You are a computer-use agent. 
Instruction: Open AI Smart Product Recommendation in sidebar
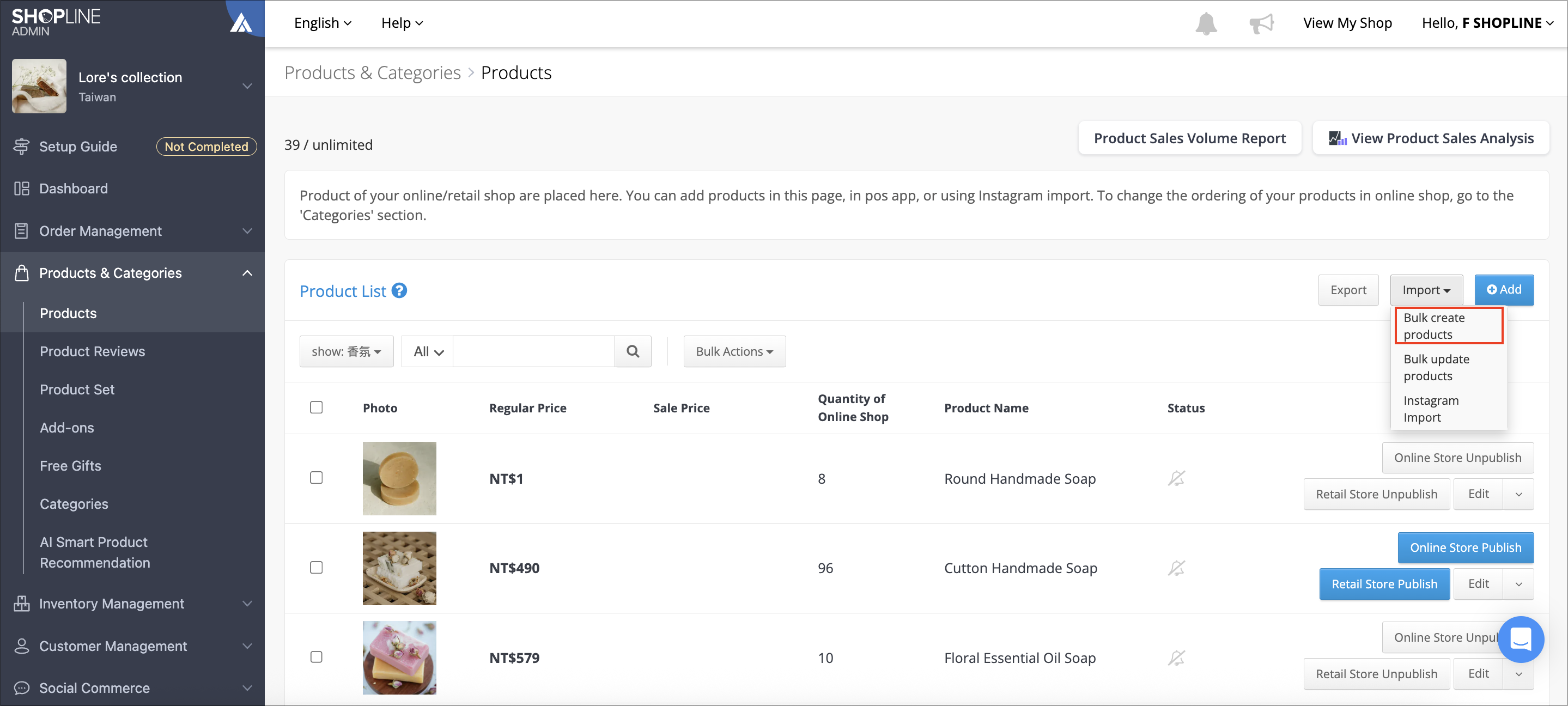[x=95, y=552]
